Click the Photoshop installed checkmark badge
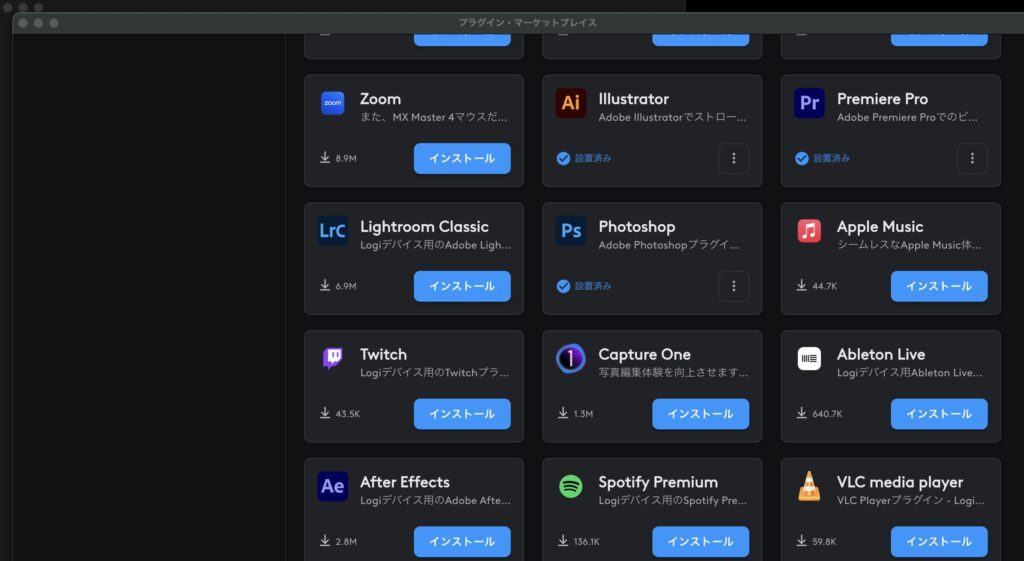The height and width of the screenshot is (561, 1024). point(563,286)
